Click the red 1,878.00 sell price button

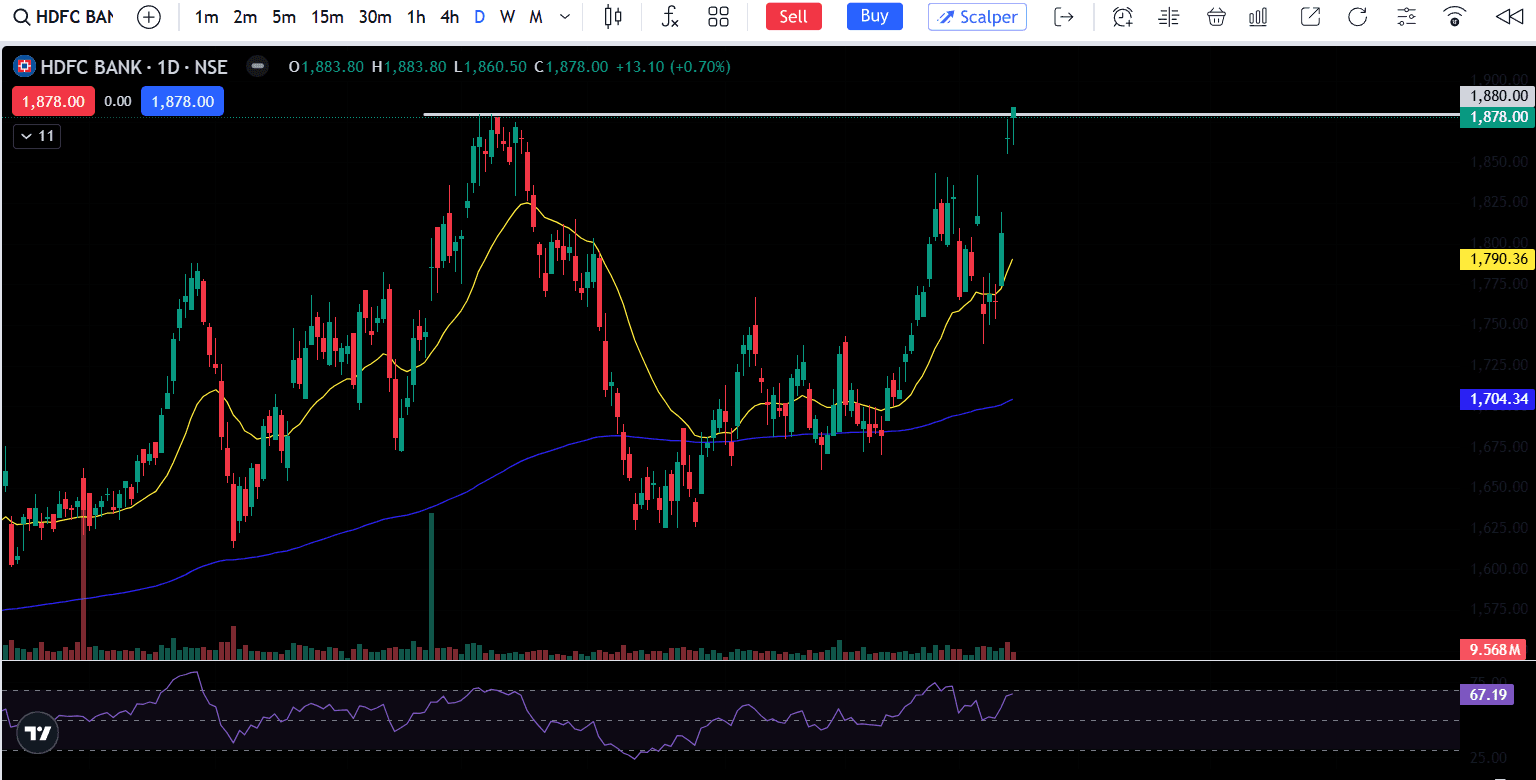(54, 101)
